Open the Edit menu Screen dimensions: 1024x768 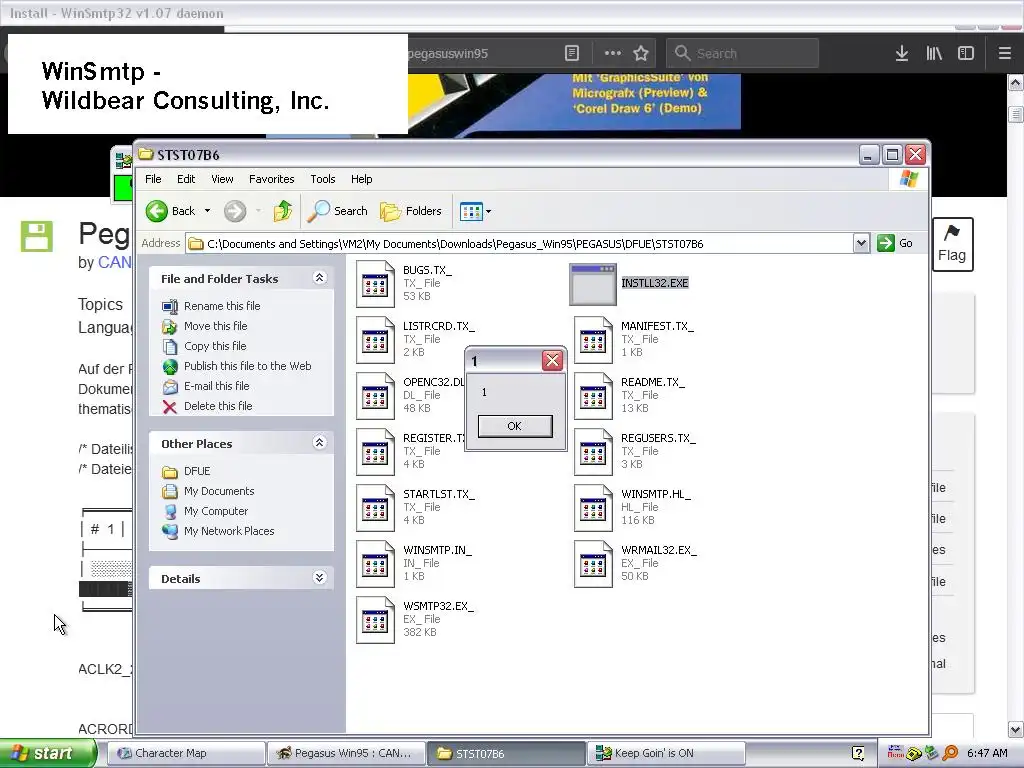click(186, 179)
